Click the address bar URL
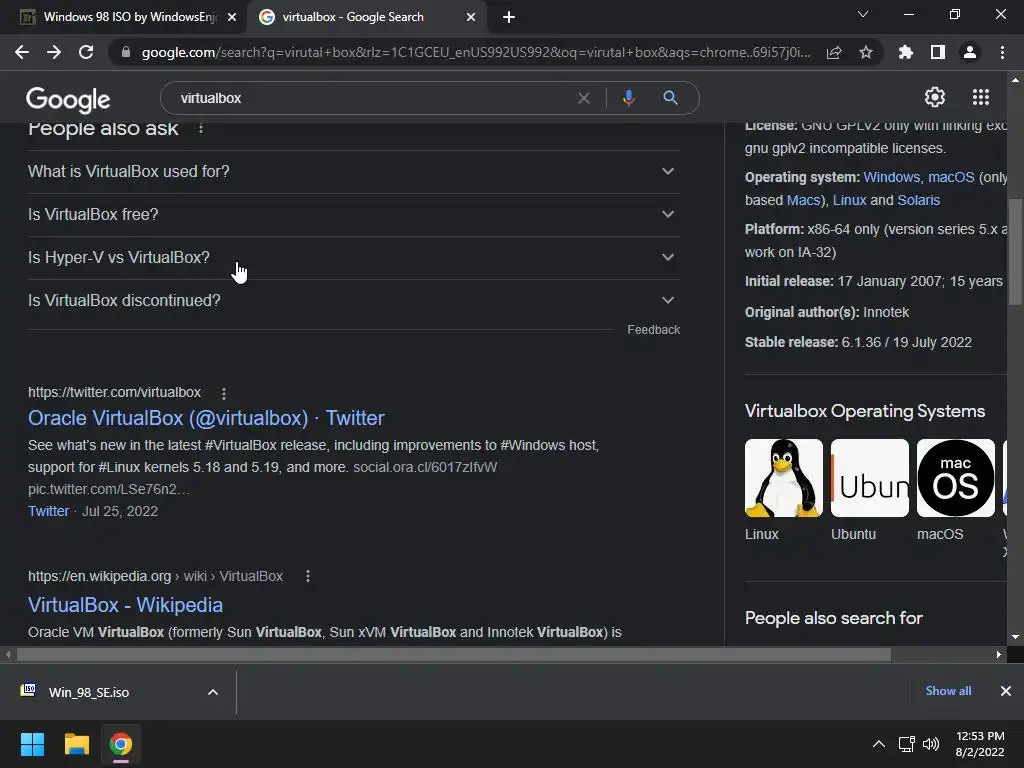1024x768 pixels. (475, 52)
